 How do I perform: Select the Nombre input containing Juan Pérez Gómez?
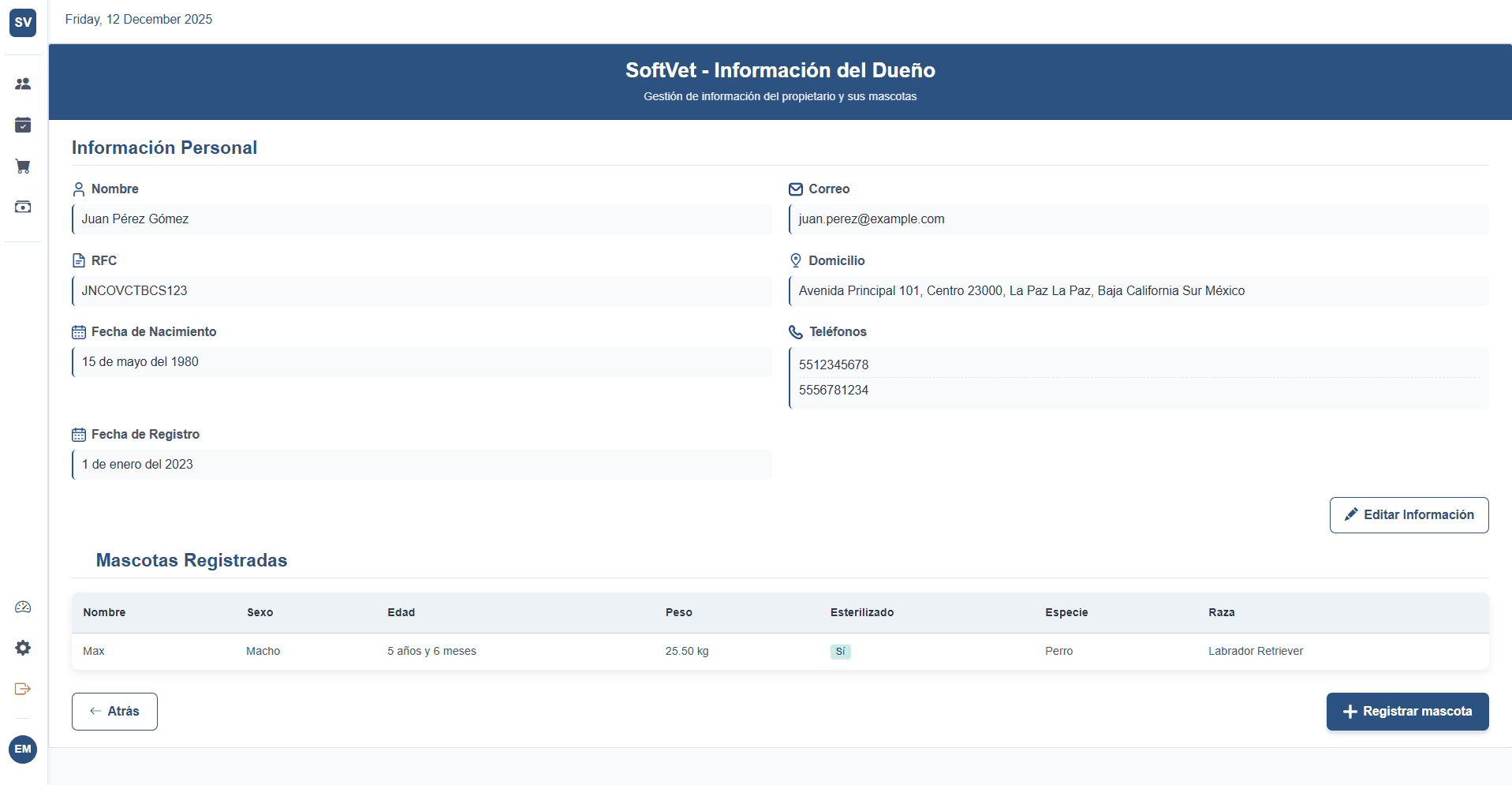pos(421,219)
